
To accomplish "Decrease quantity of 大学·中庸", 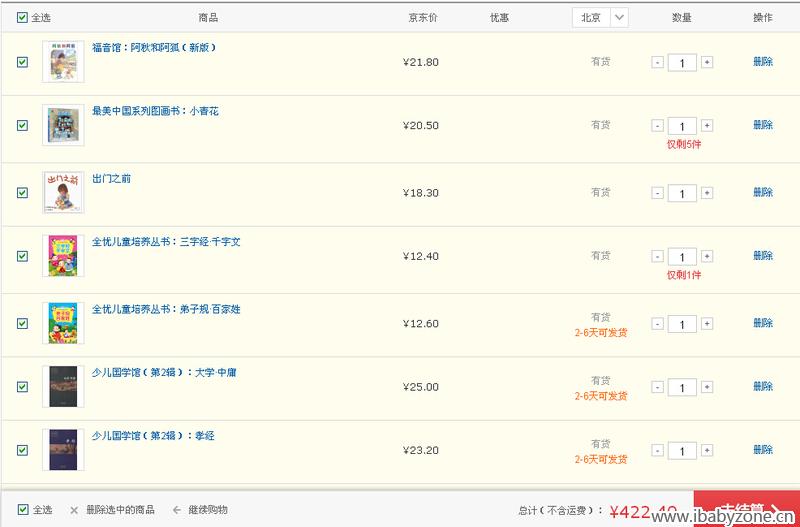I will (x=658, y=387).
